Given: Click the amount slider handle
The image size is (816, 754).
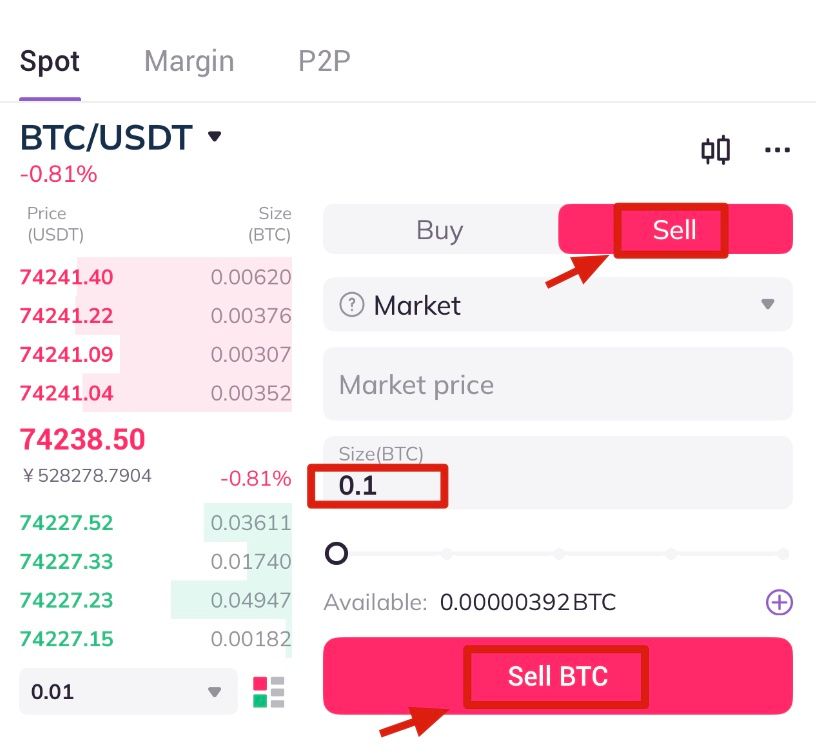Looking at the screenshot, I should (337, 553).
